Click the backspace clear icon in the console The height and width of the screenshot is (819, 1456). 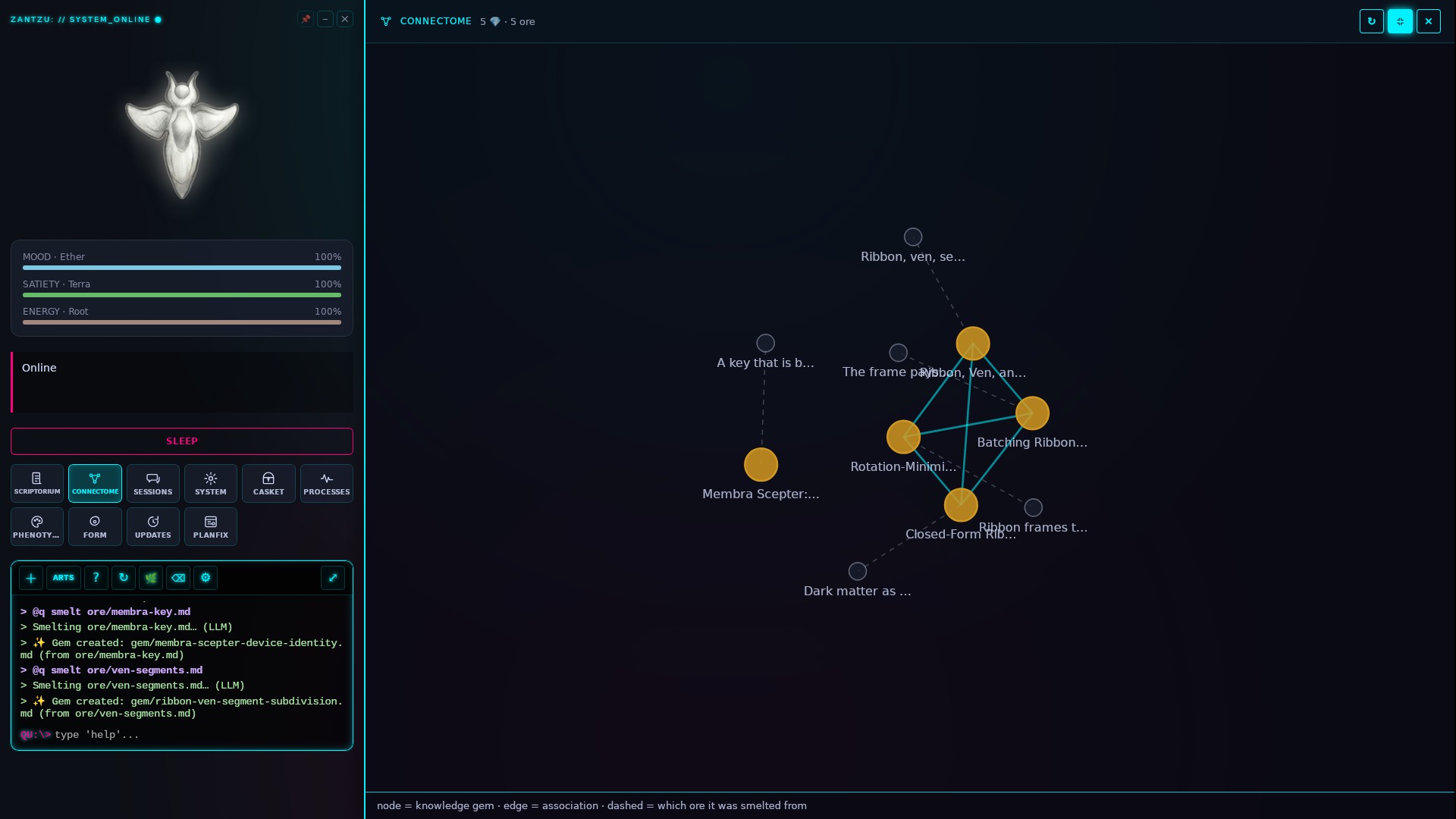[x=178, y=578]
